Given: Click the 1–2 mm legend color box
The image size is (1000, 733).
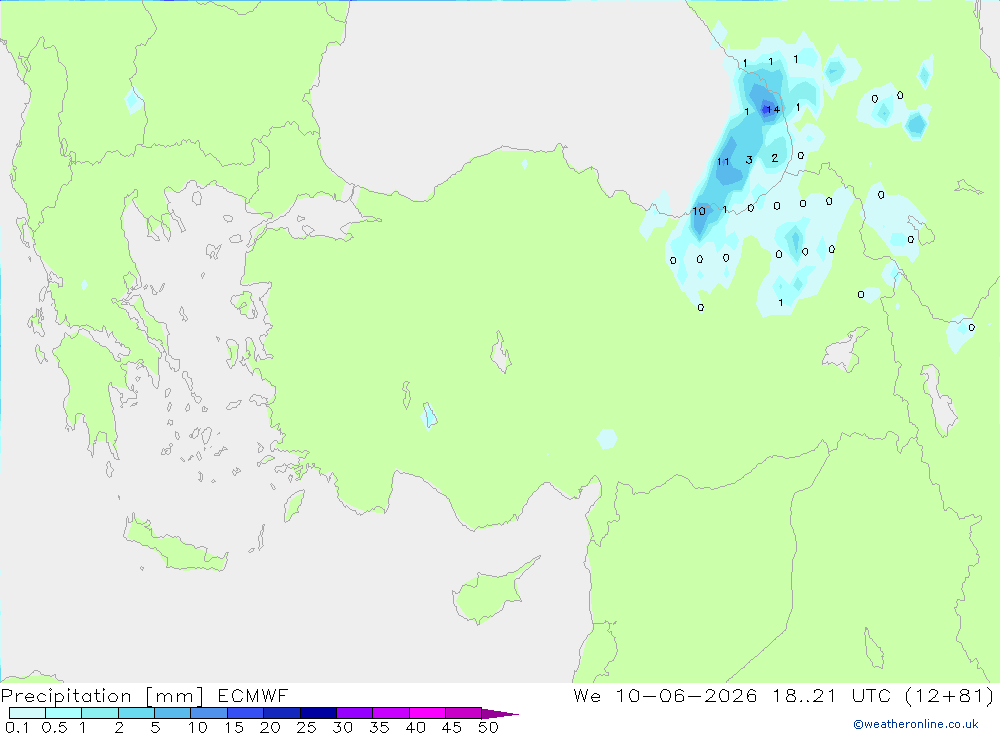Looking at the screenshot, I should coord(99,713).
